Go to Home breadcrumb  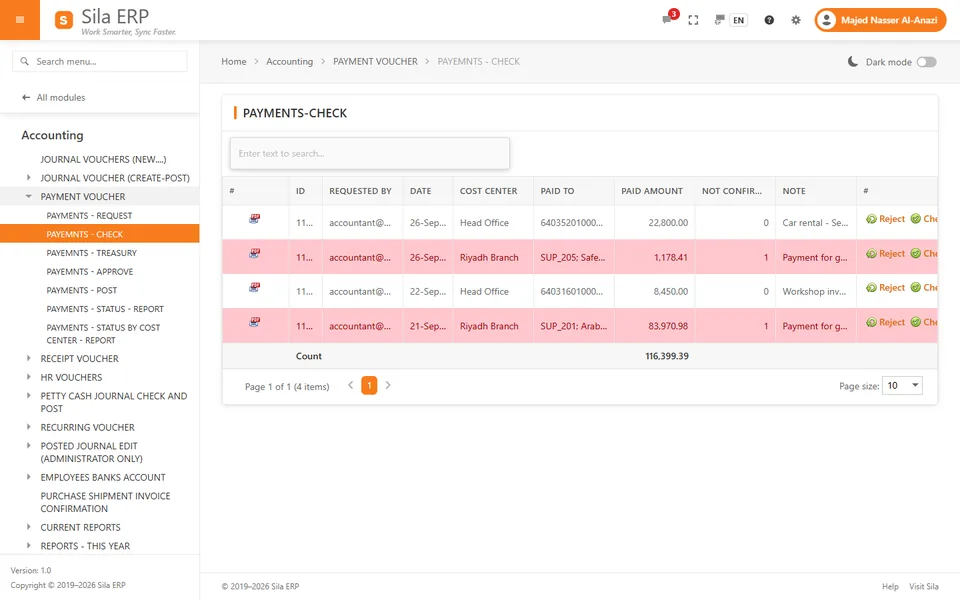(x=234, y=61)
